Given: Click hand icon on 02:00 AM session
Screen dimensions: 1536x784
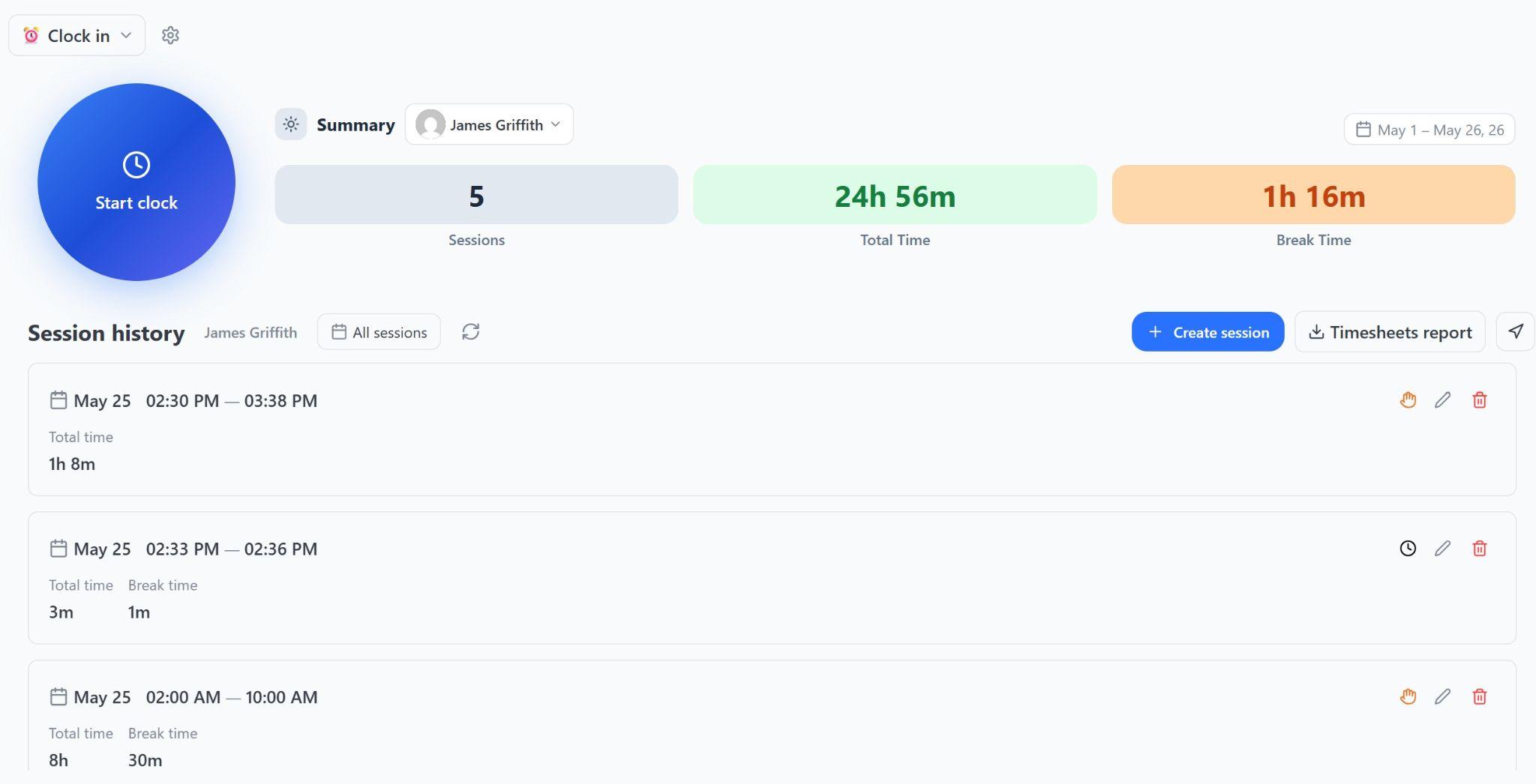Looking at the screenshot, I should tap(1408, 697).
